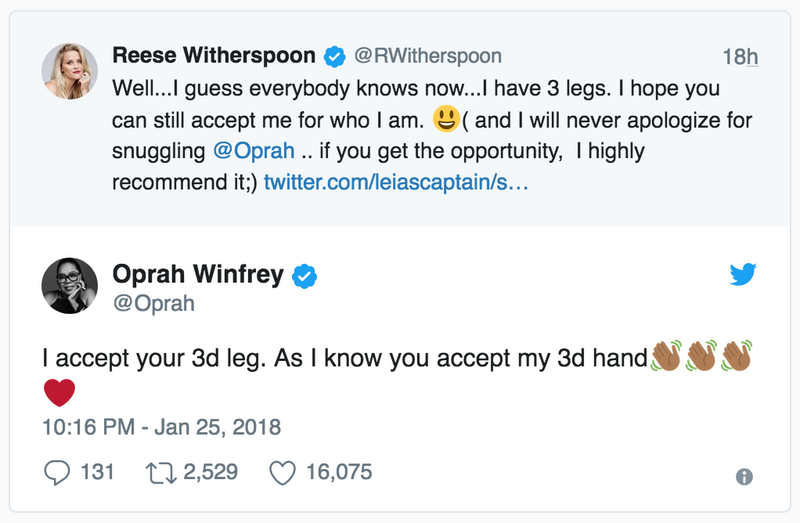Click Oprah Winfrey's verified badge
This screenshot has height=523, width=800.
[x=304, y=276]
